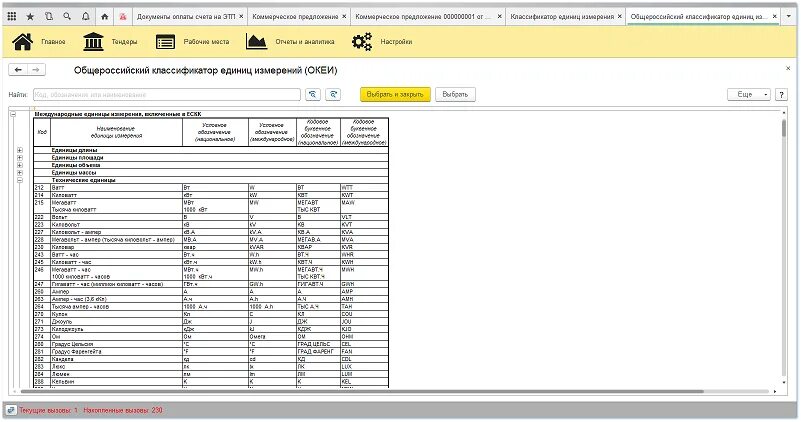Select Градус Фаренгейта row cell
The width and height of the screenshot is (801, 422).
pyautogui.click(x=116, y=351)
